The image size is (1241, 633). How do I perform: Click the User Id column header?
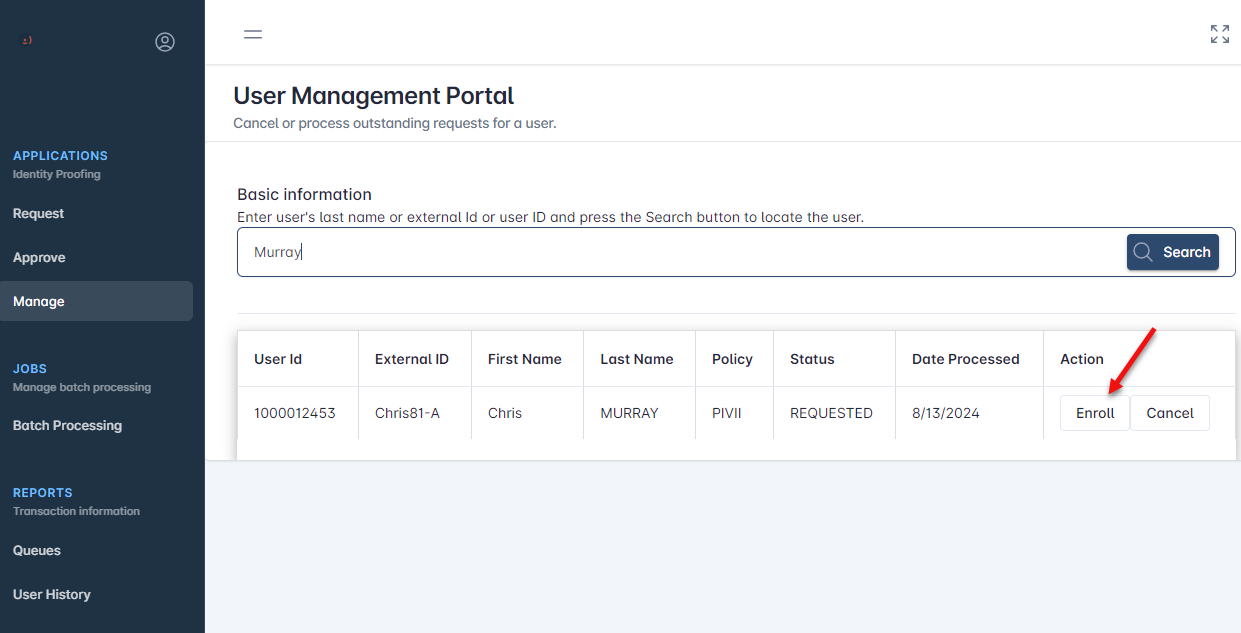278,359
